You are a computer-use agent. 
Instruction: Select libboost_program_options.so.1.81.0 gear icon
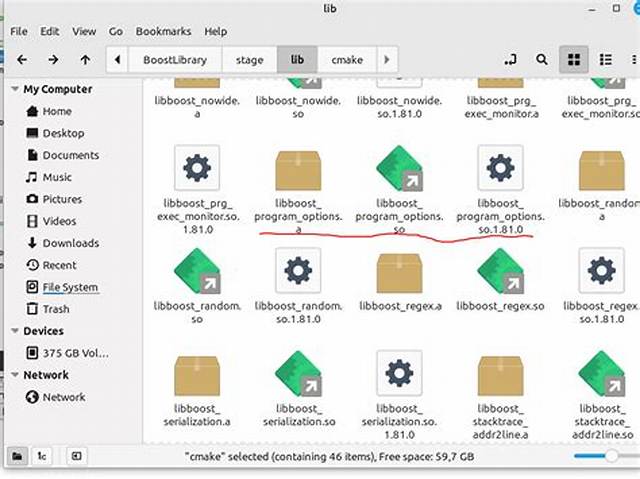point(500,168)
